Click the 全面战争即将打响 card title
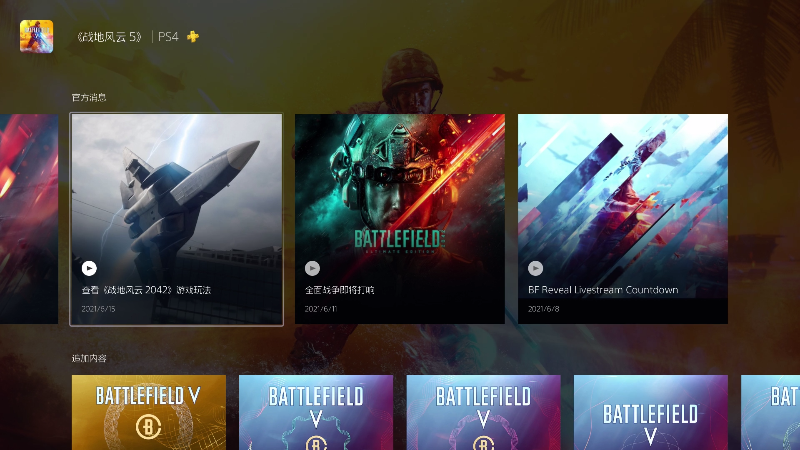 pyautogui.click(x=339, y=290)
